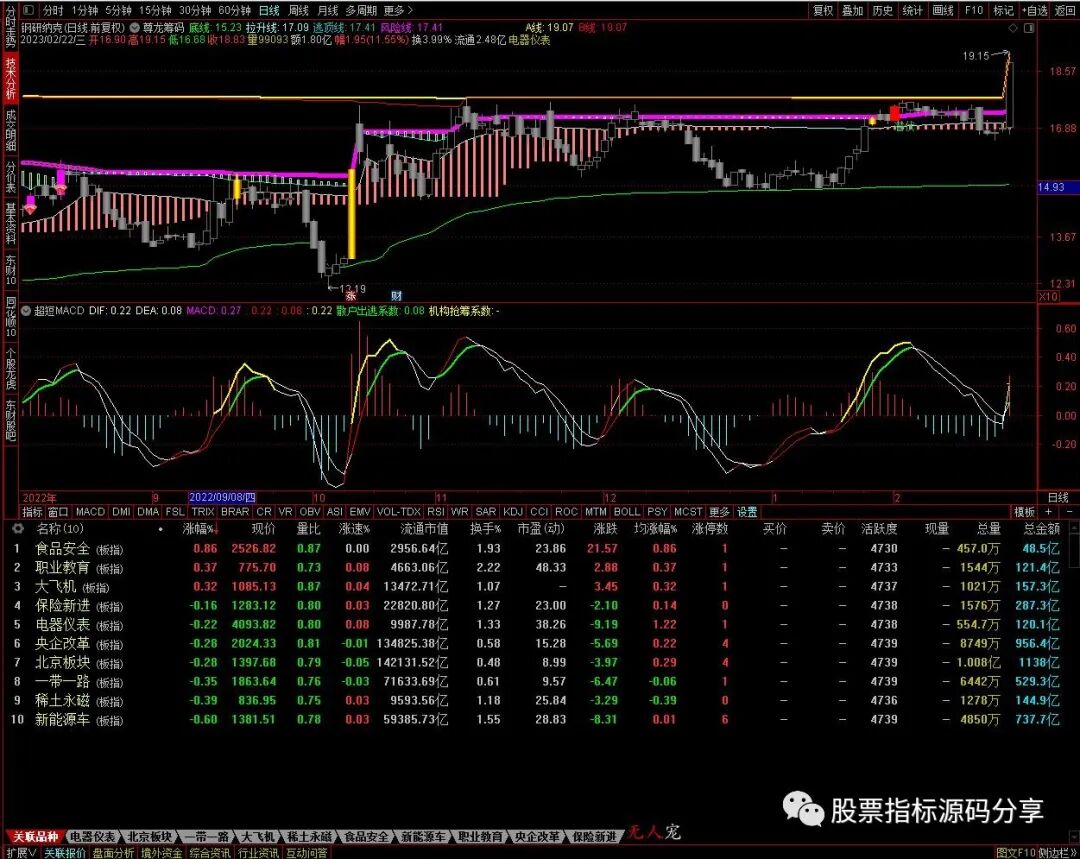
Task: Click 设置 in the indicator bar
Action: click(x=747, y=512)
